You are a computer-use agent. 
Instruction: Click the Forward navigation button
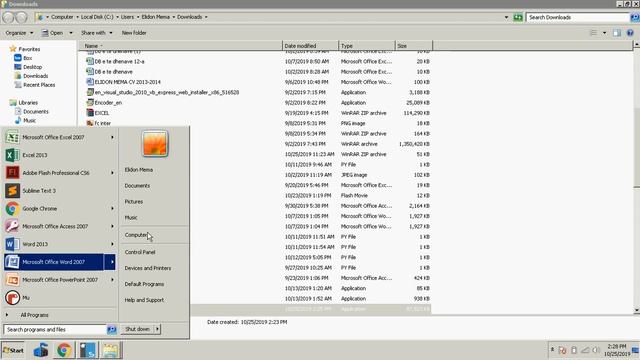(21, 17)
